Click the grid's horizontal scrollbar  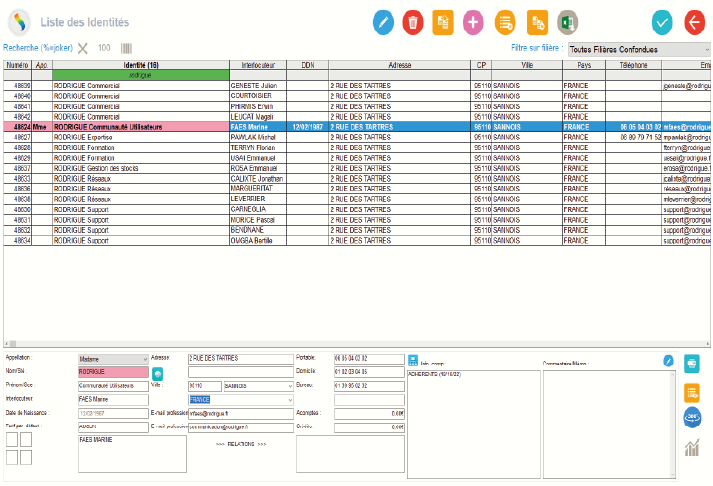(x=357, y=344)
